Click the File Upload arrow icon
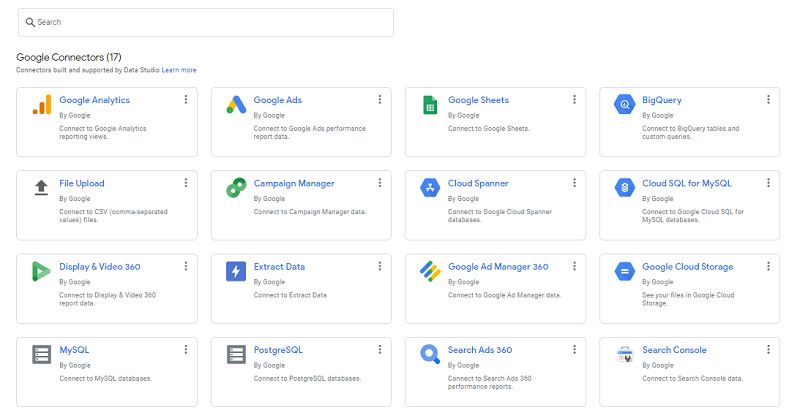 click(41, 188)
